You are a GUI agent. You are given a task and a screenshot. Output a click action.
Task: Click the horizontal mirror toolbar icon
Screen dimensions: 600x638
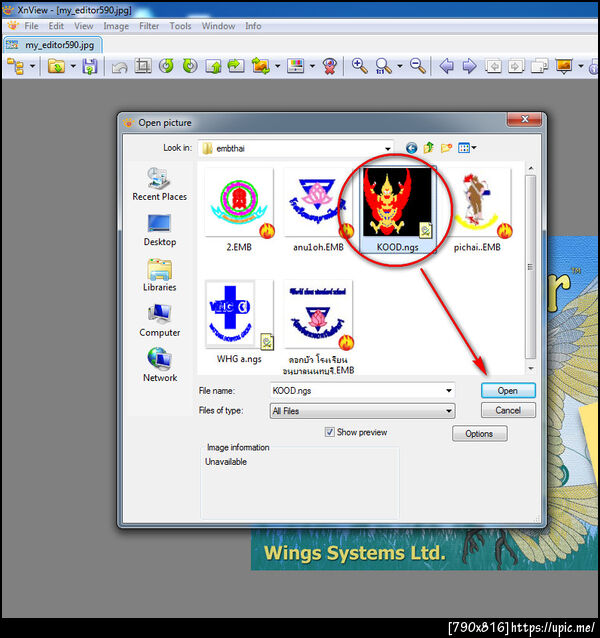[x=236, y=66]
